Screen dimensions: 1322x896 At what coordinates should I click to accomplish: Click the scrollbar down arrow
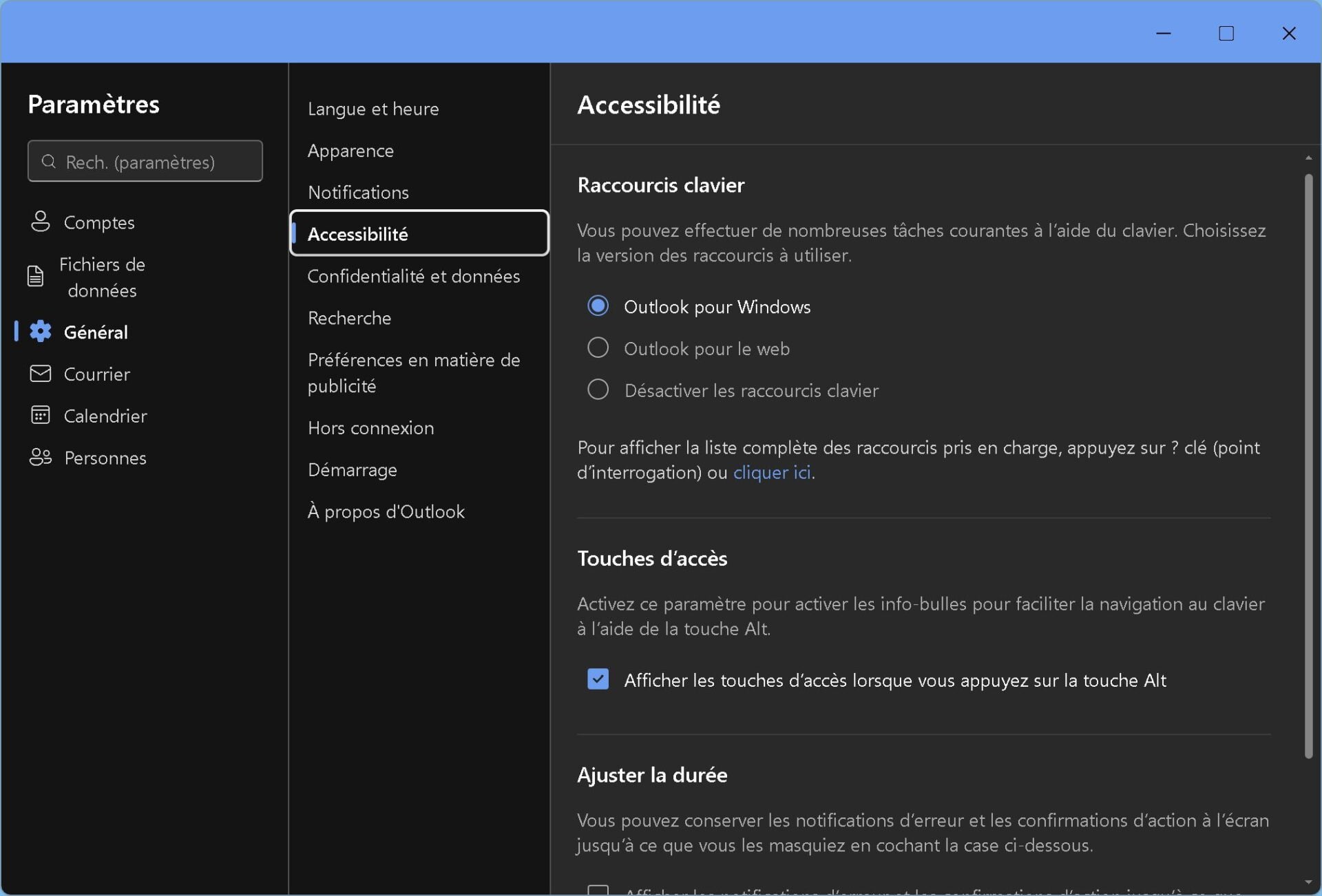pos(1308,882)
